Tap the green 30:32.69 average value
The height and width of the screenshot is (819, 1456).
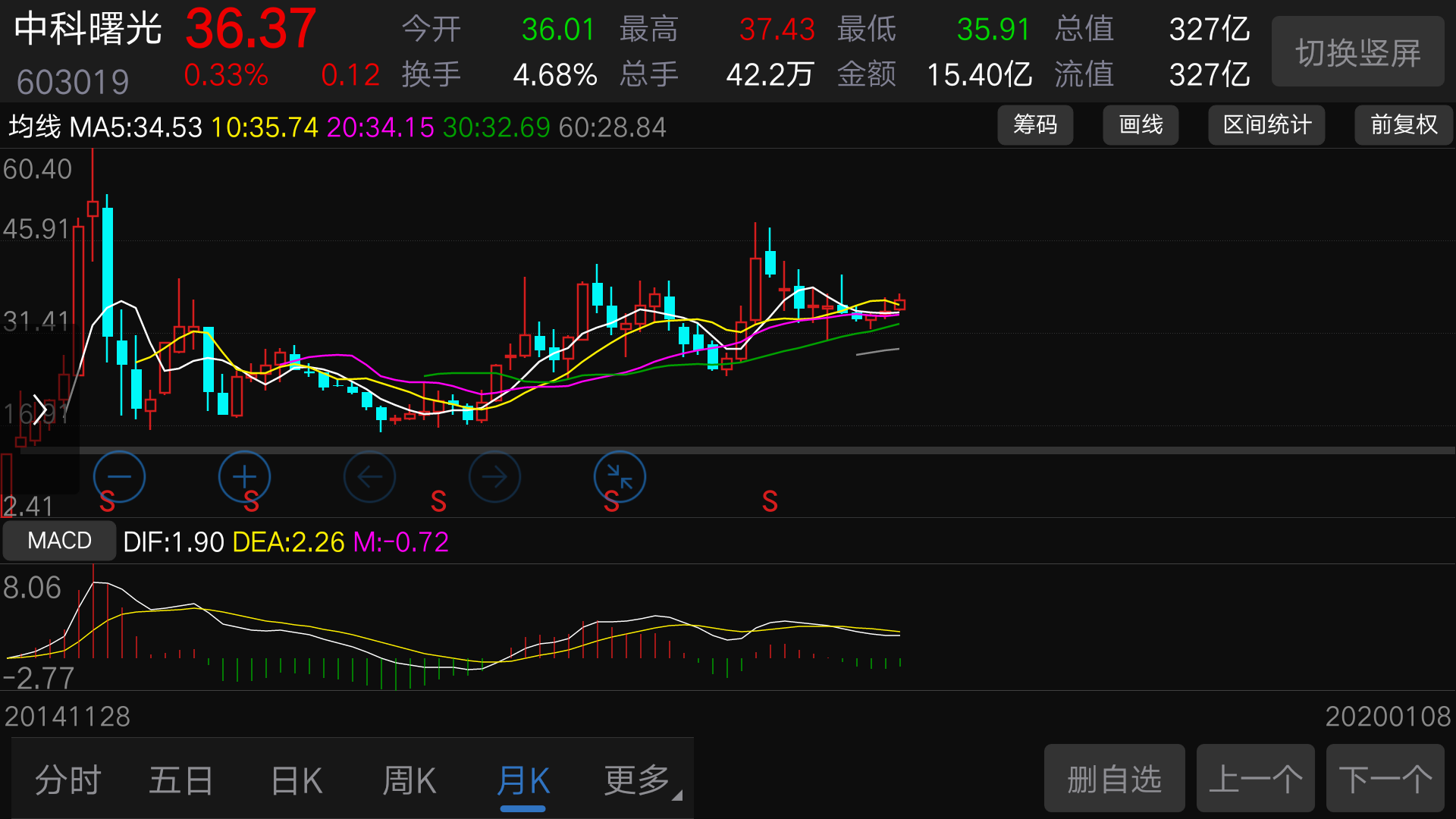click(x=497, y=127)
